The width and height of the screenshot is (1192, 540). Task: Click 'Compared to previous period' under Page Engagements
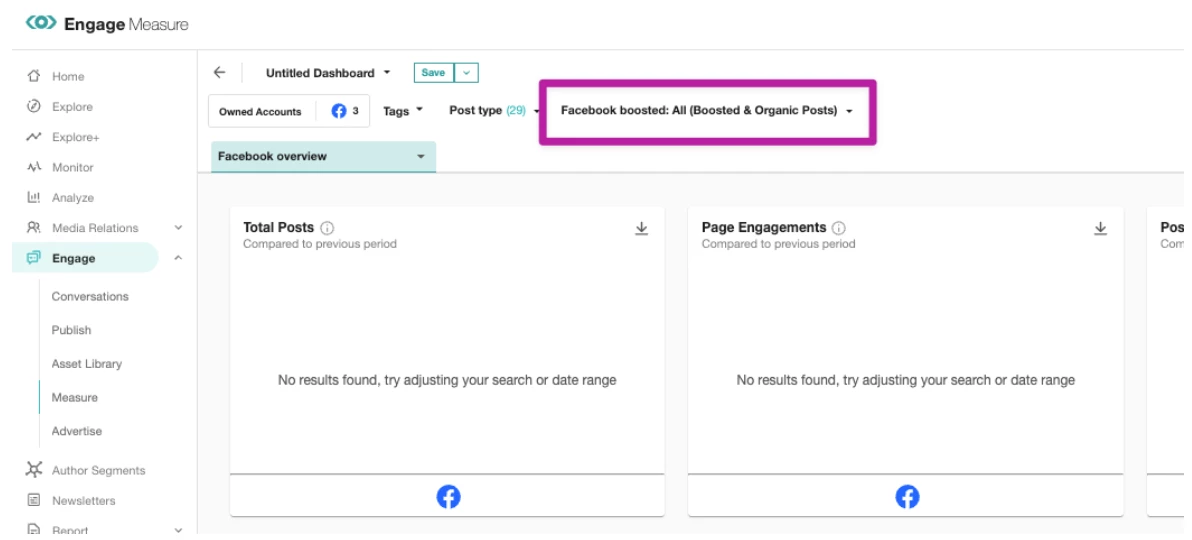[x=778, y=244]
